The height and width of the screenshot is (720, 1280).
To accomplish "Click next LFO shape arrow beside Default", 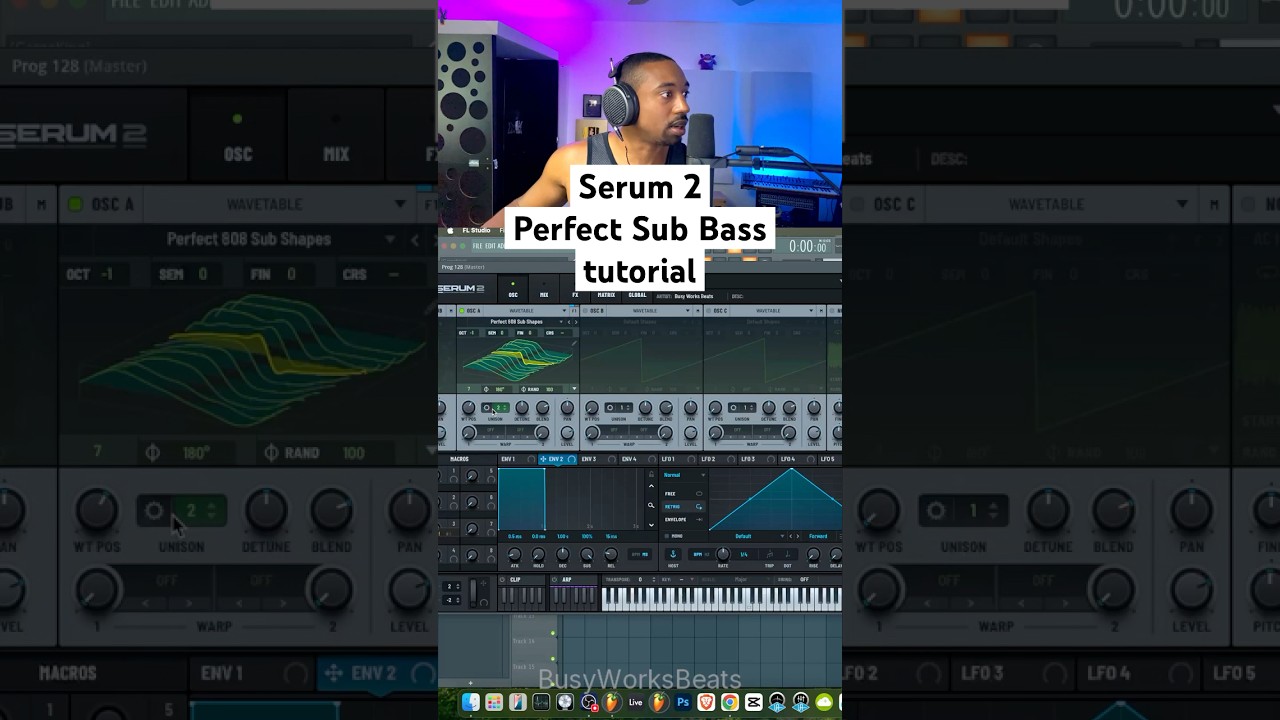I will pyautogui.click(x=798, y=536).
